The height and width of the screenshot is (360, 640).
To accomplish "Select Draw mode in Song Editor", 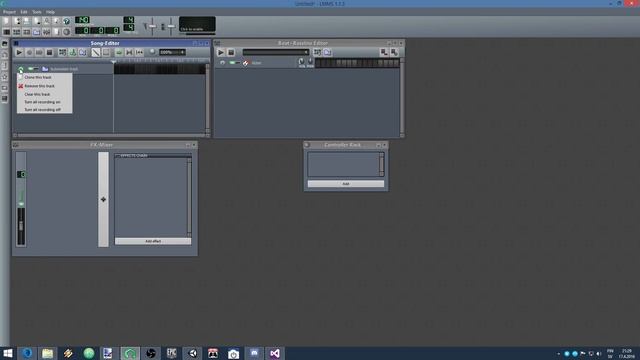I will (96, 52).
